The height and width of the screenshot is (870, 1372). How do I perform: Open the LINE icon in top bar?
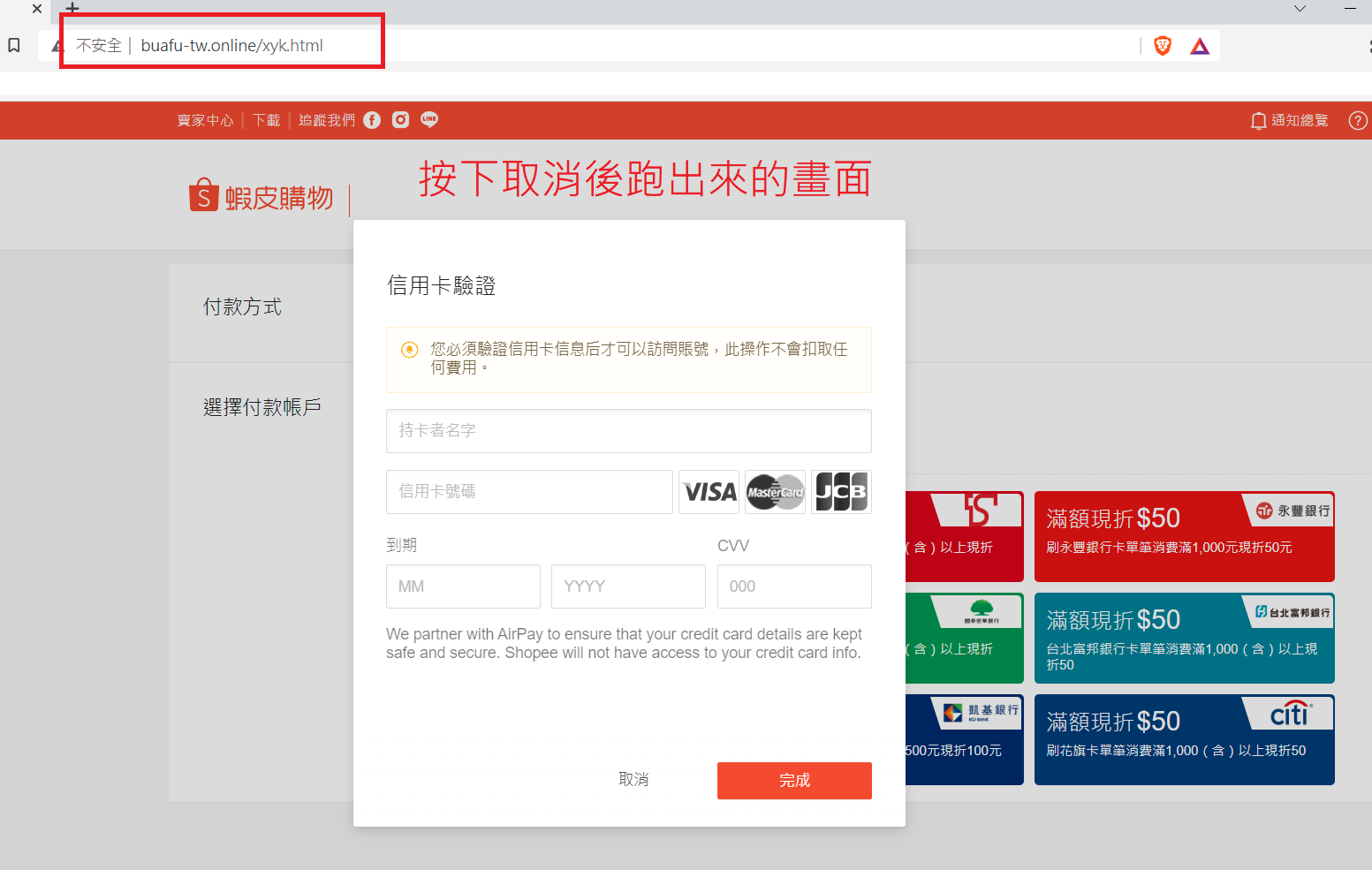pyautogui.click(x=429, y=120)
